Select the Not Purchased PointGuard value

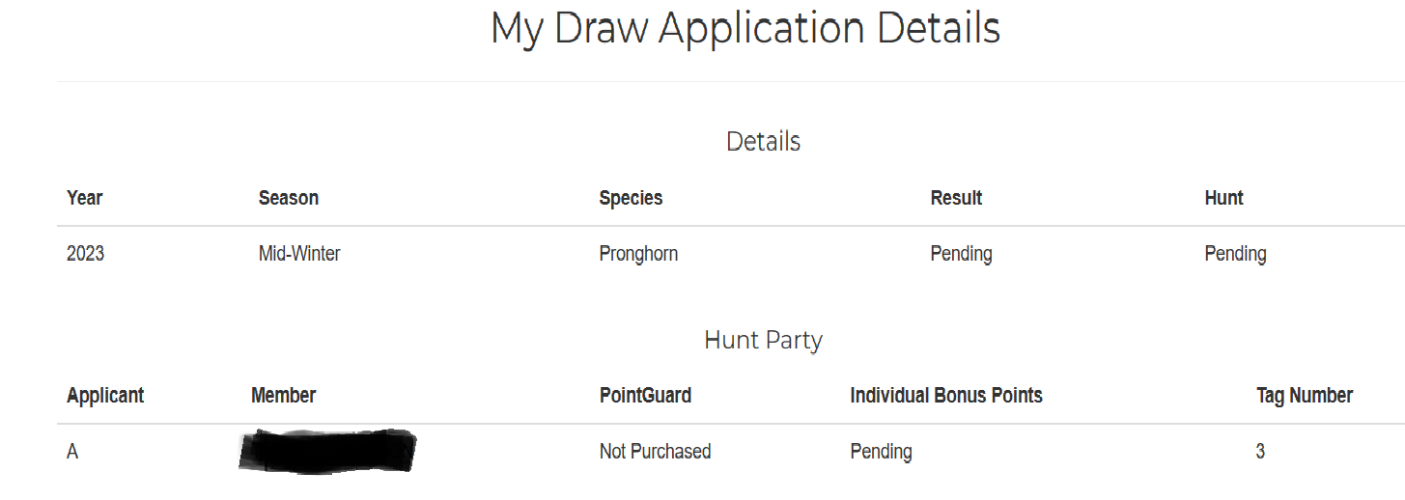[x=655, y=452]
